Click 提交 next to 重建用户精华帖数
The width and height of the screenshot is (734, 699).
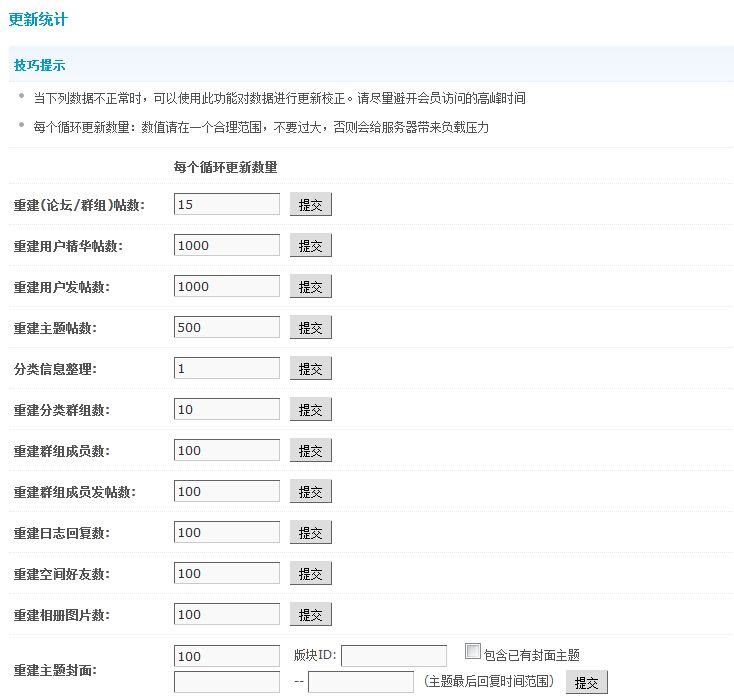tap(310, 246)
